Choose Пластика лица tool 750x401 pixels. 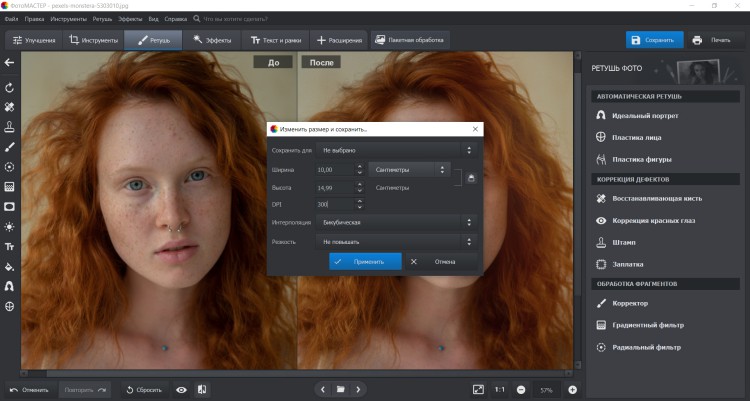tap(636, 137)
